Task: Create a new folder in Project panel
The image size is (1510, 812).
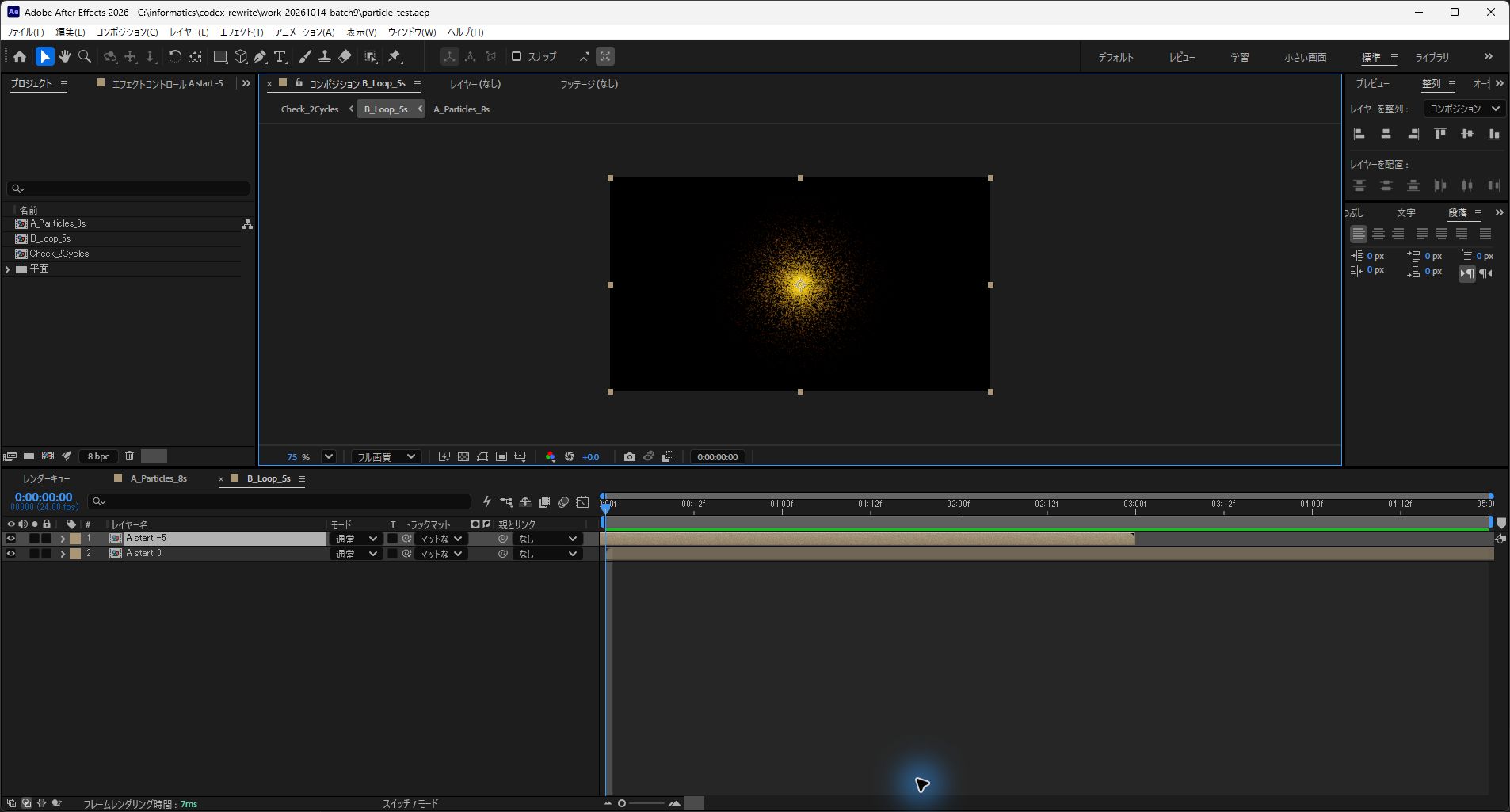Action: [x=29, y=456]
